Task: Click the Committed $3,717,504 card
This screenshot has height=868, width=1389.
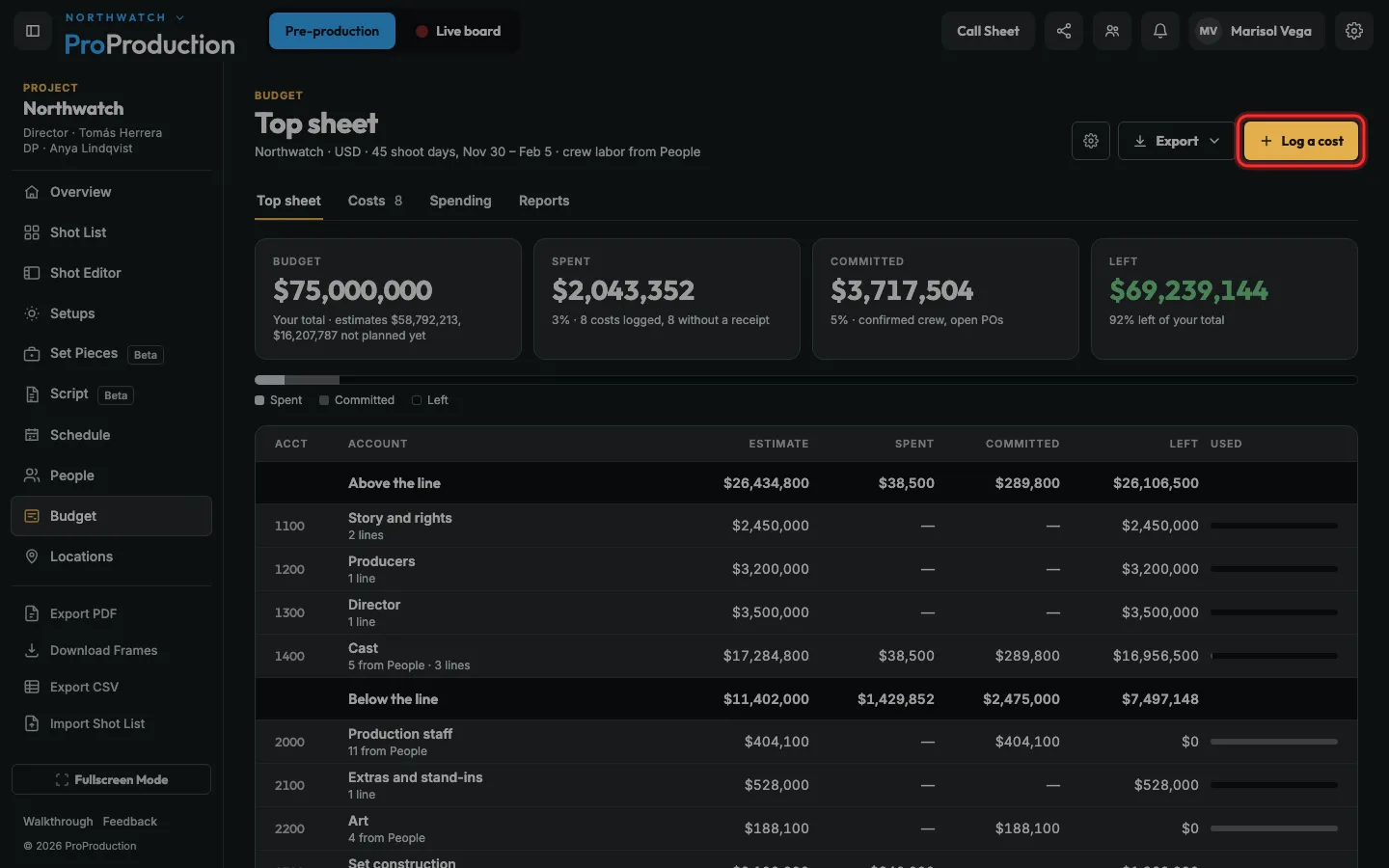Action: 945,299
